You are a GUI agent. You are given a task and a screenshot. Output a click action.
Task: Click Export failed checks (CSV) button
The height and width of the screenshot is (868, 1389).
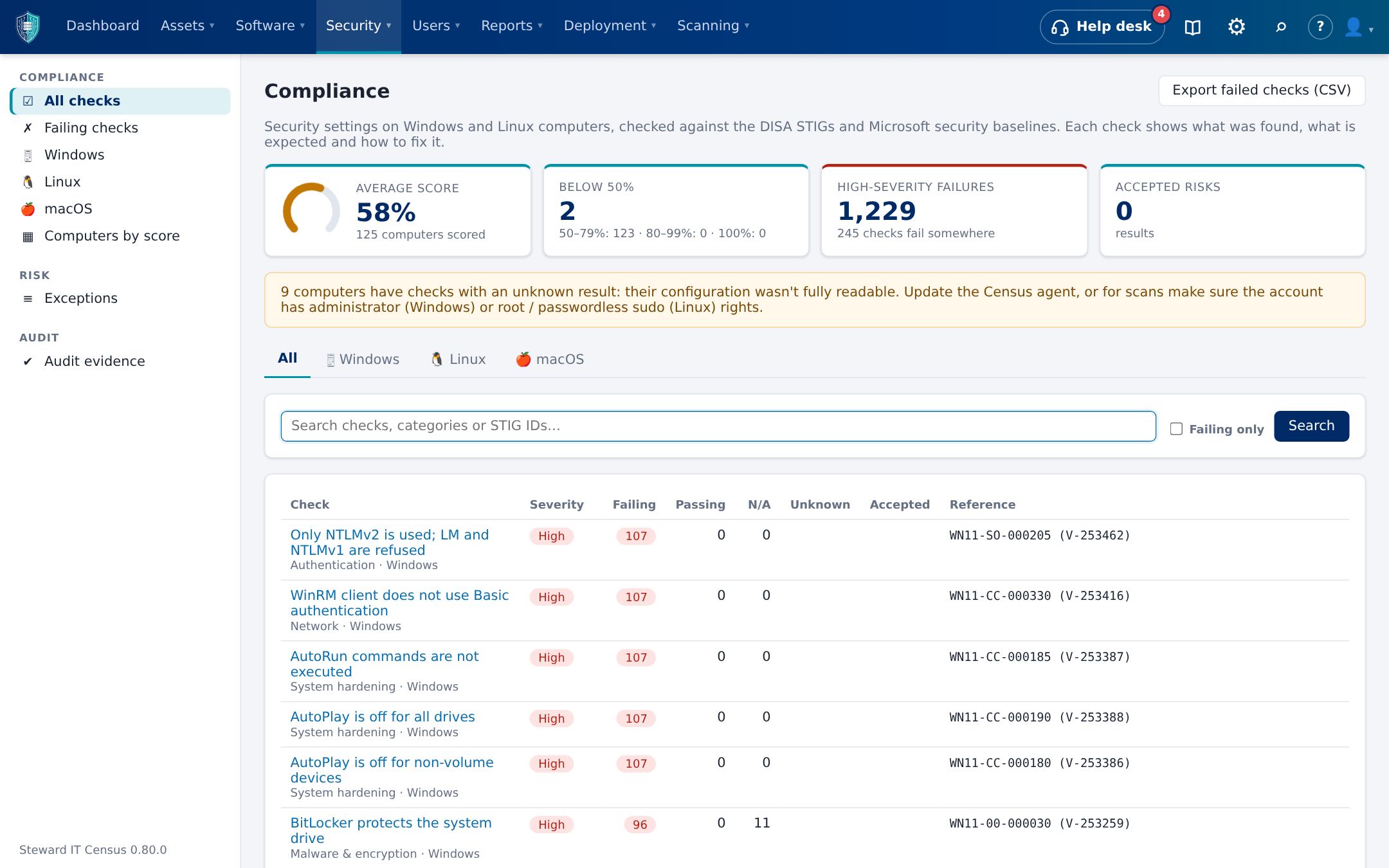(x=1262, y=90)
